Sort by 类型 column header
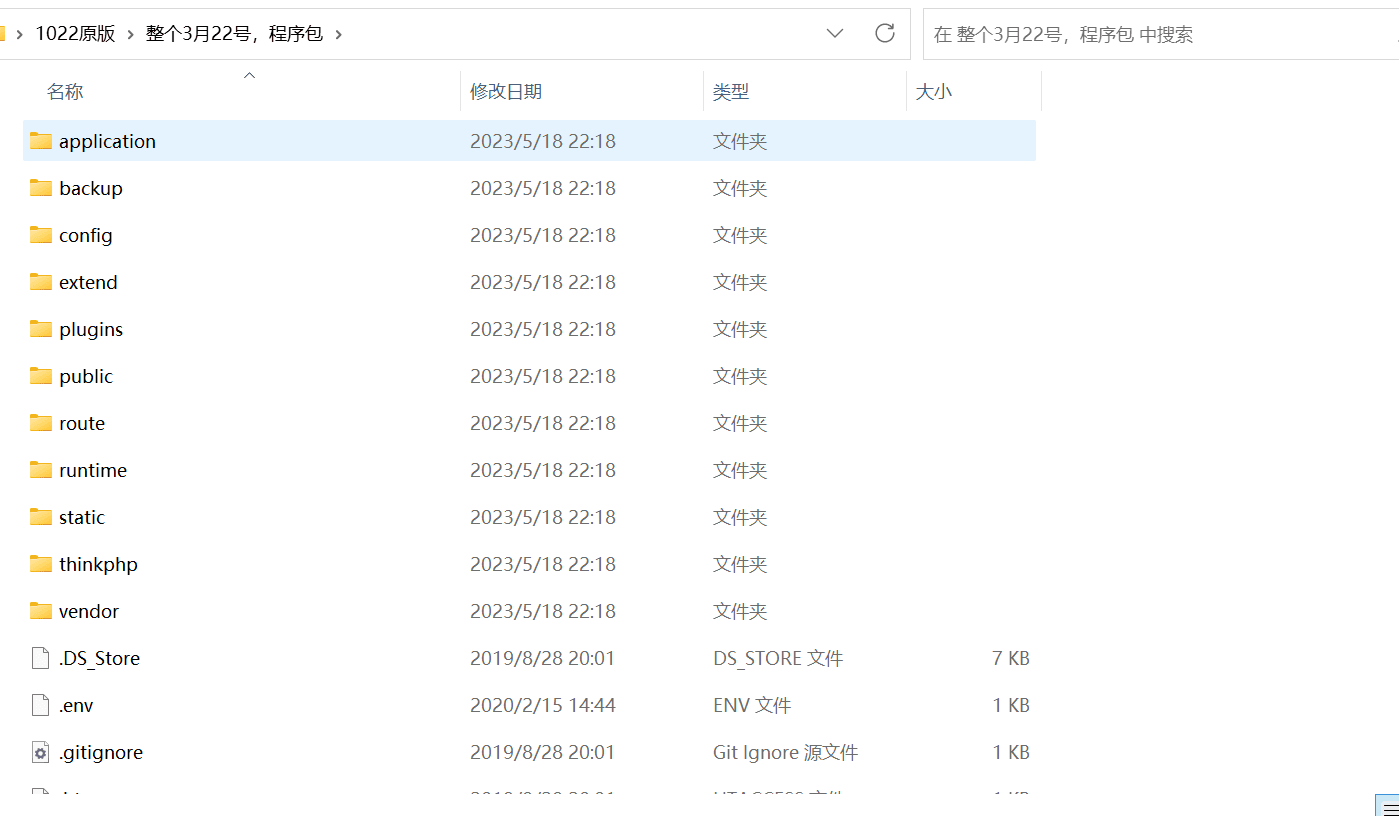 point(731,91)
